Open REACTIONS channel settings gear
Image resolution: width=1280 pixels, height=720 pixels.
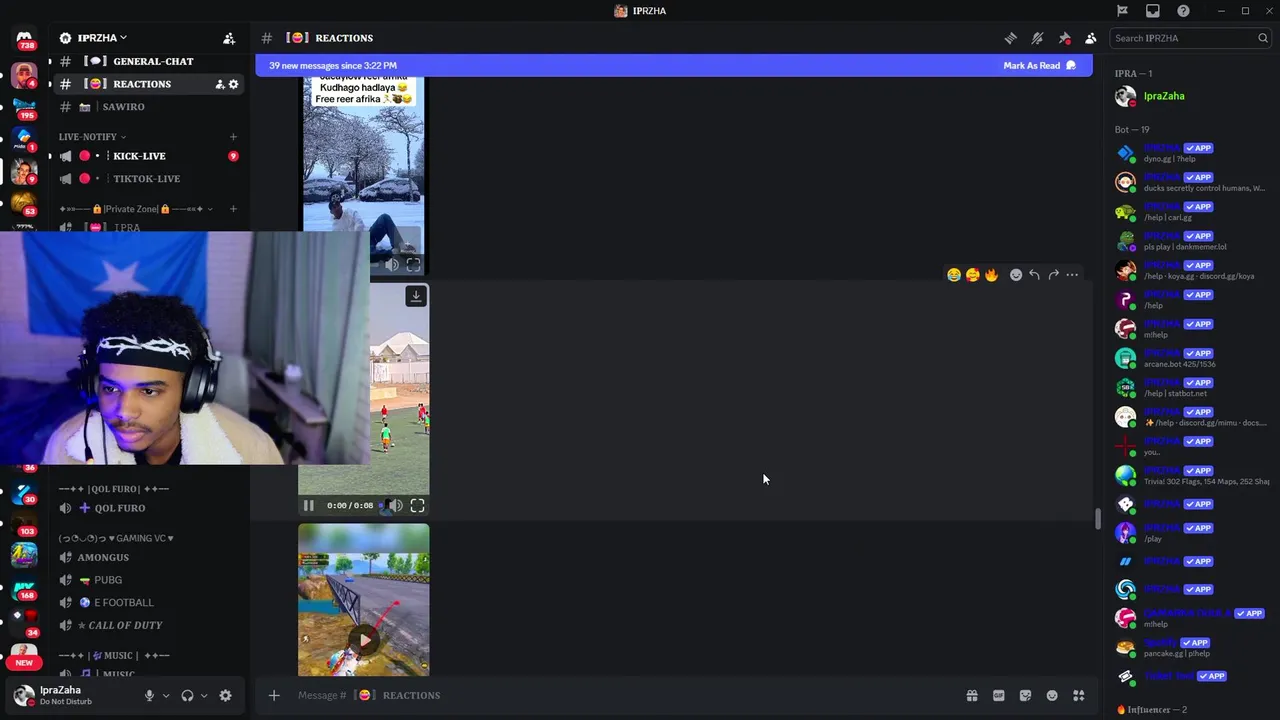coord(234,84)
